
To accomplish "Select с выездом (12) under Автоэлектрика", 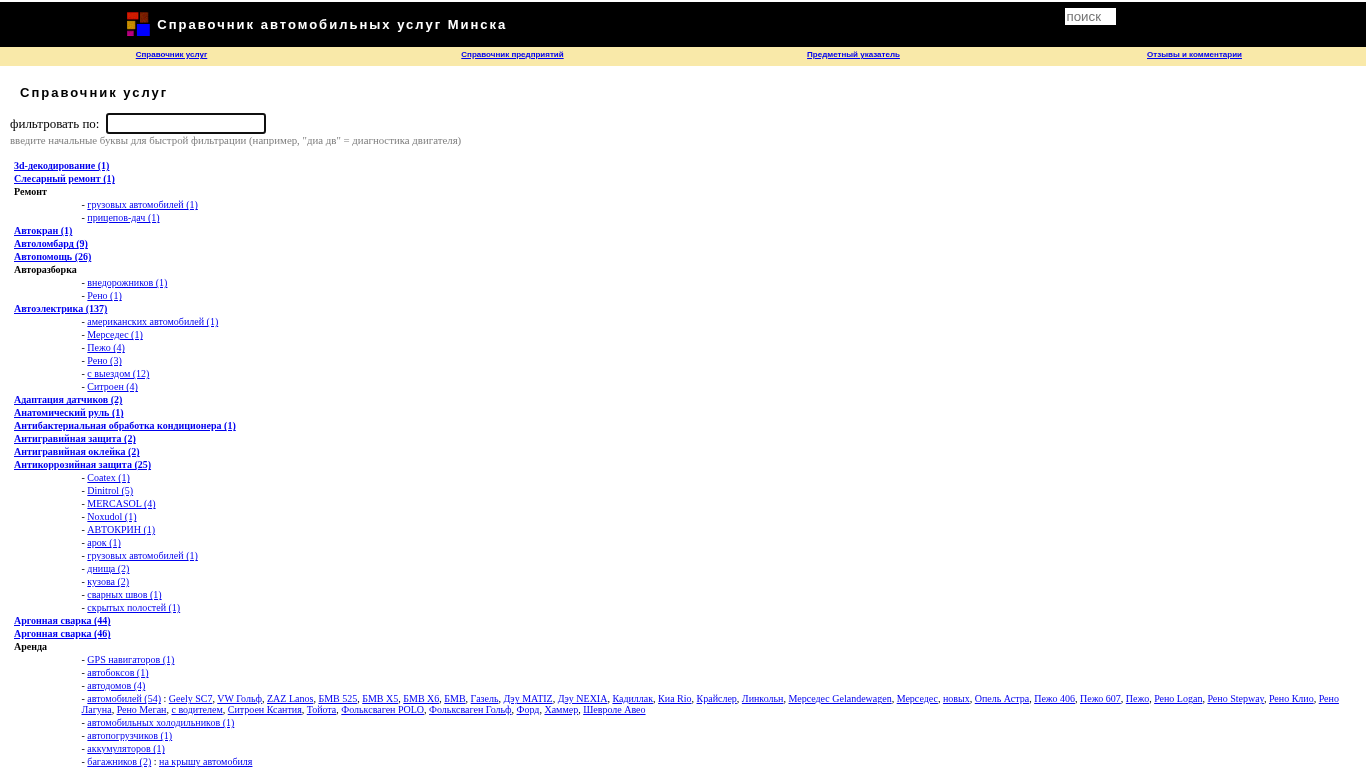I will pos(118,374).
